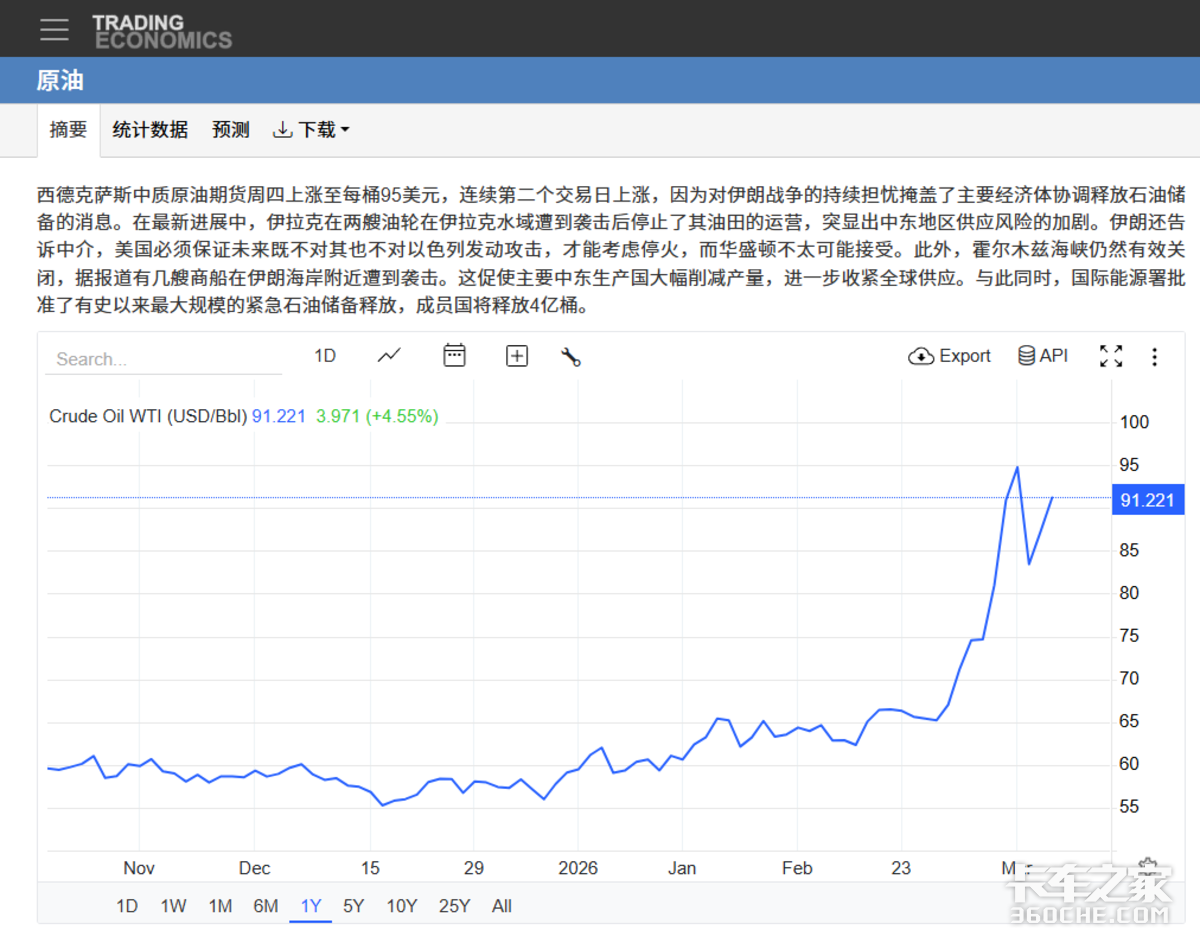Select the 摘要 summary tab
The width and height of the screenshot is (1200, 949).
tap(69, 130)
